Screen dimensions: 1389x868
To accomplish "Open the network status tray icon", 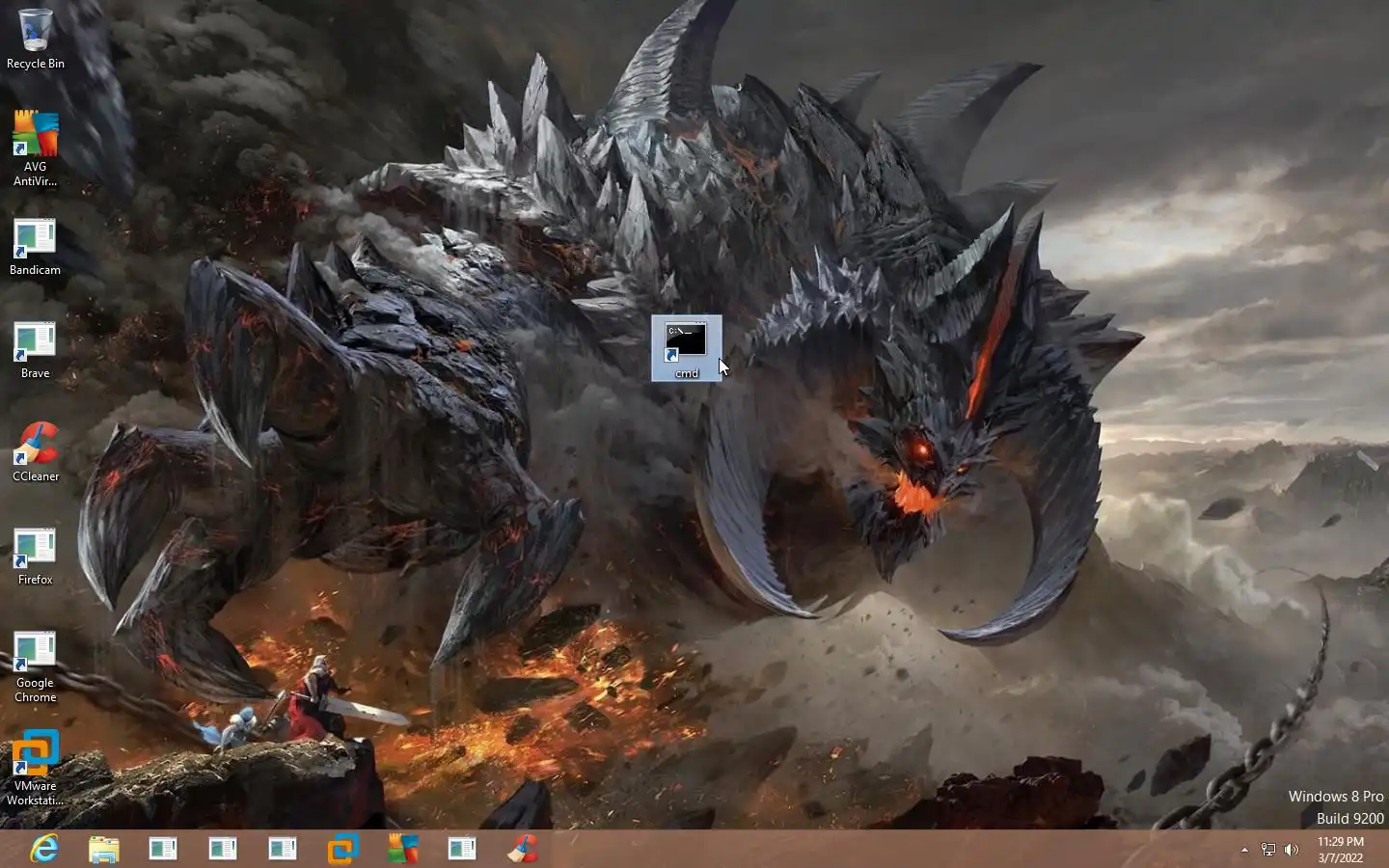I will coord(1268,850).
